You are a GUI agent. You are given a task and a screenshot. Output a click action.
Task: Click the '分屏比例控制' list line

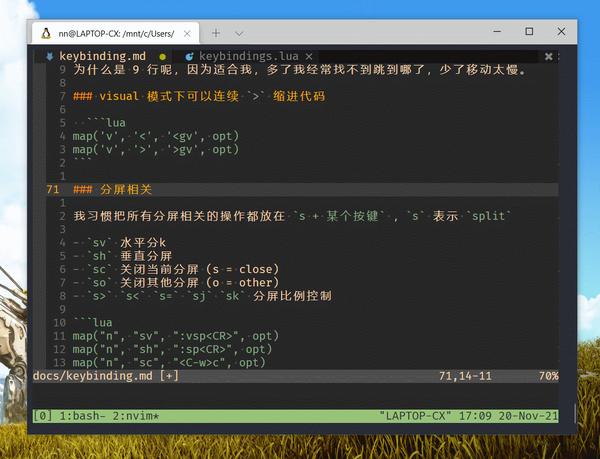pos(202,296)
